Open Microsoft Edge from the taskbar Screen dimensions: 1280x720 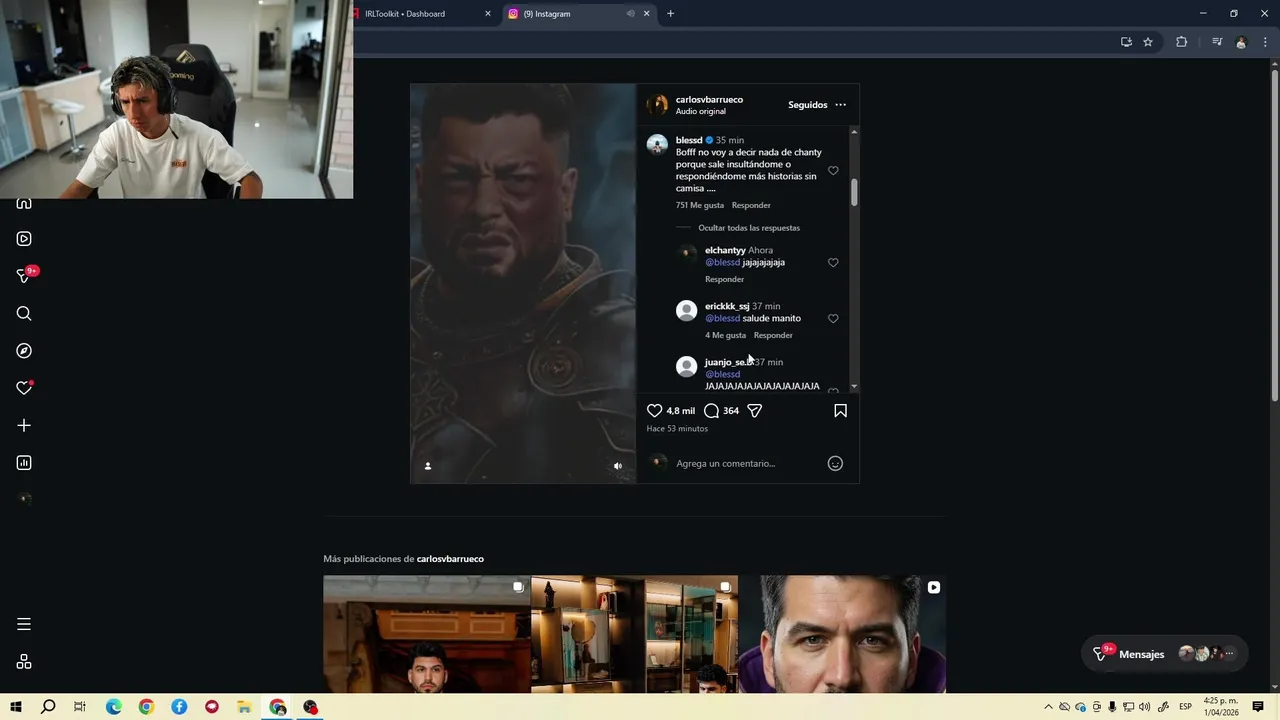click(113, 707)
